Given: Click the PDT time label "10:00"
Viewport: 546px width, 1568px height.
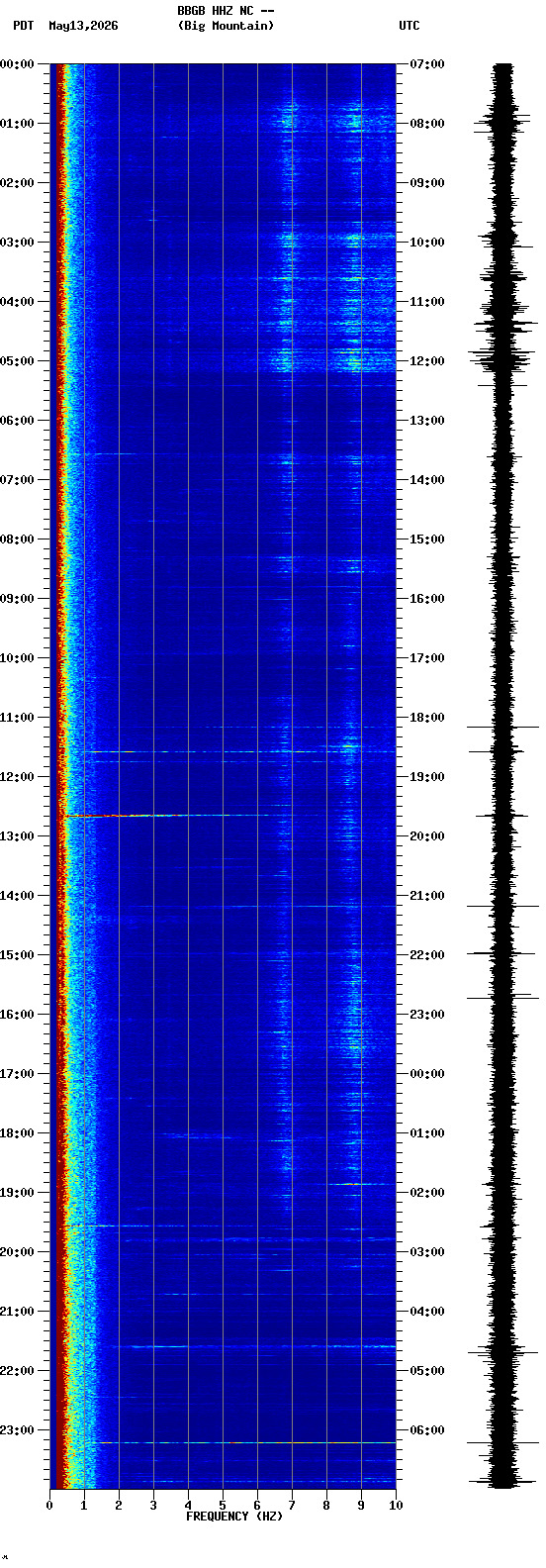Looking at the screenshot, I should [18, 658].
